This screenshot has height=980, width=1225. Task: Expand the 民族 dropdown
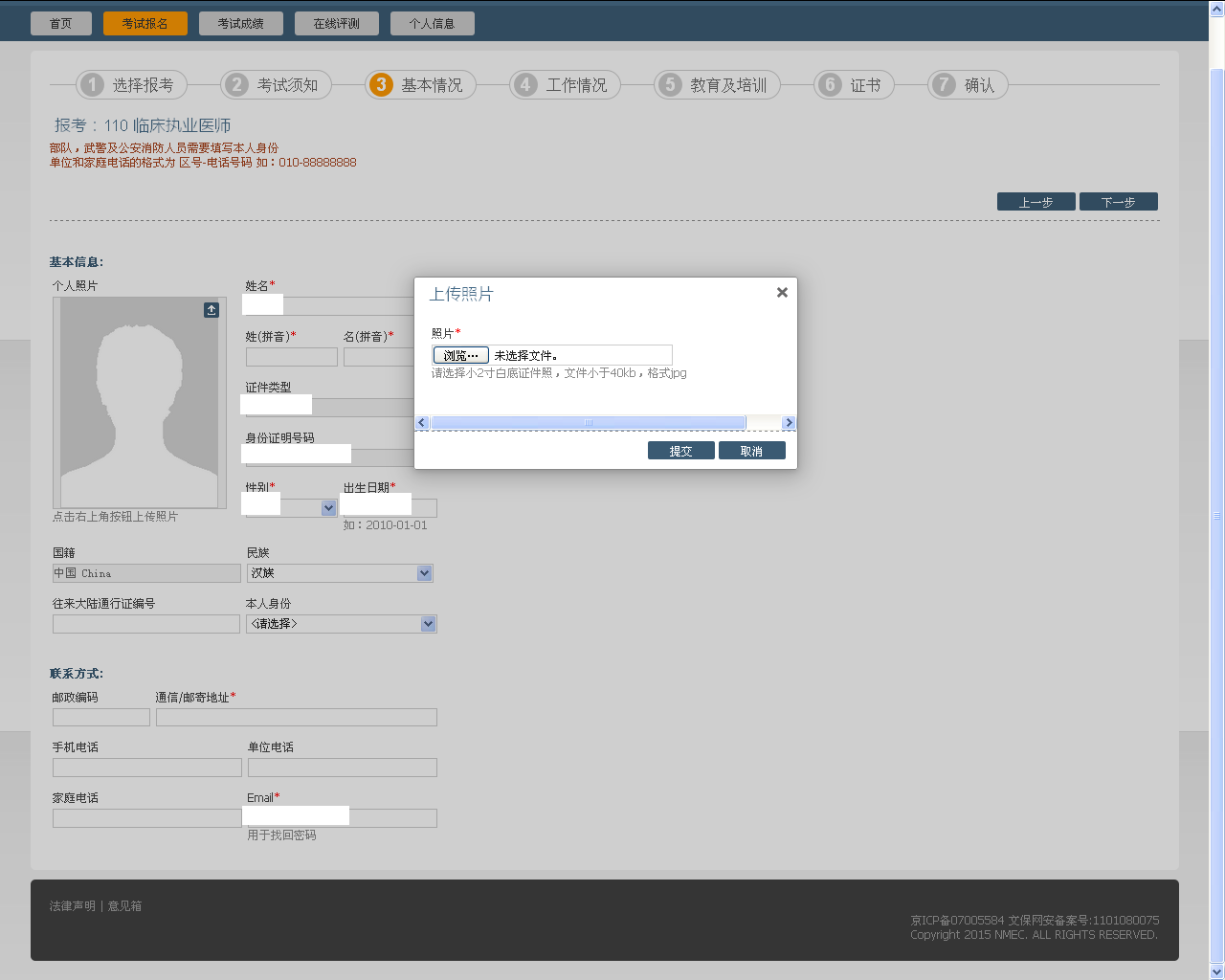click(425, 573)
